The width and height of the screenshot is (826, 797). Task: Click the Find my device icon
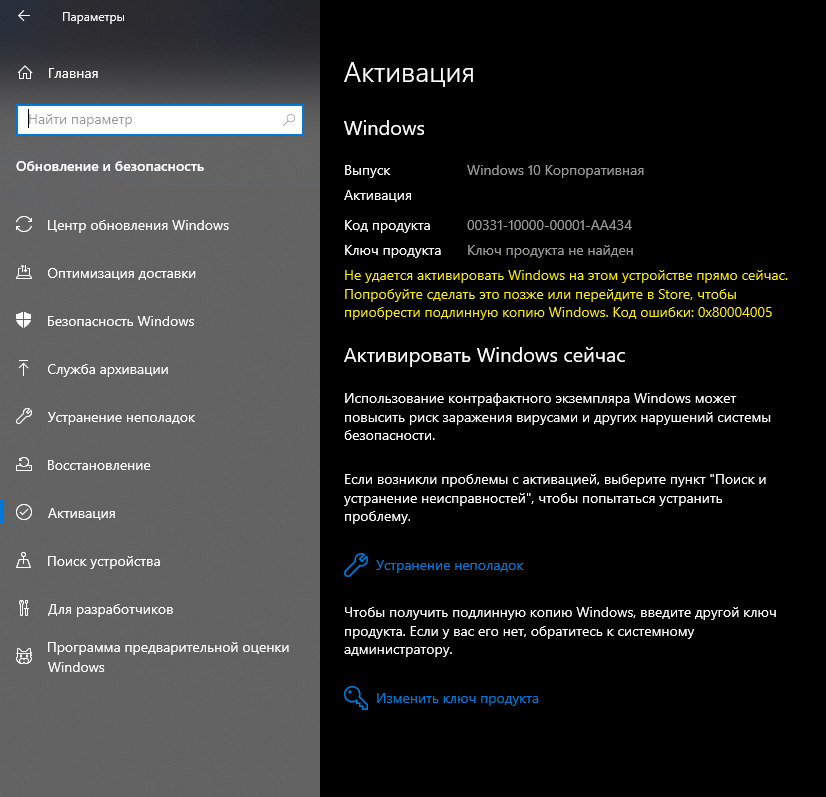(x=24, y=560)
